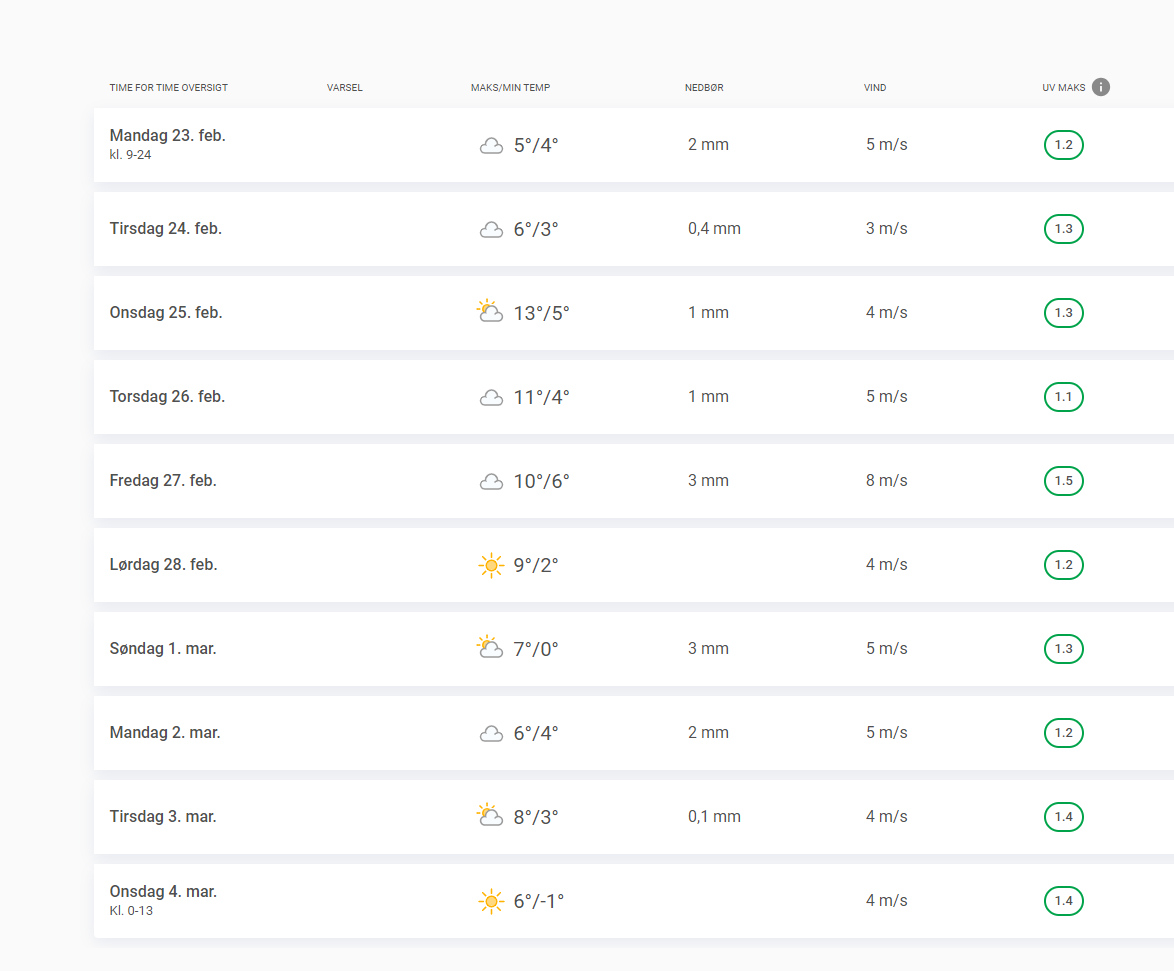Click partly sunny icon for Onsdag 25. feb.
The height and width of the screenshot is (971, 1174).
[489, 312]
